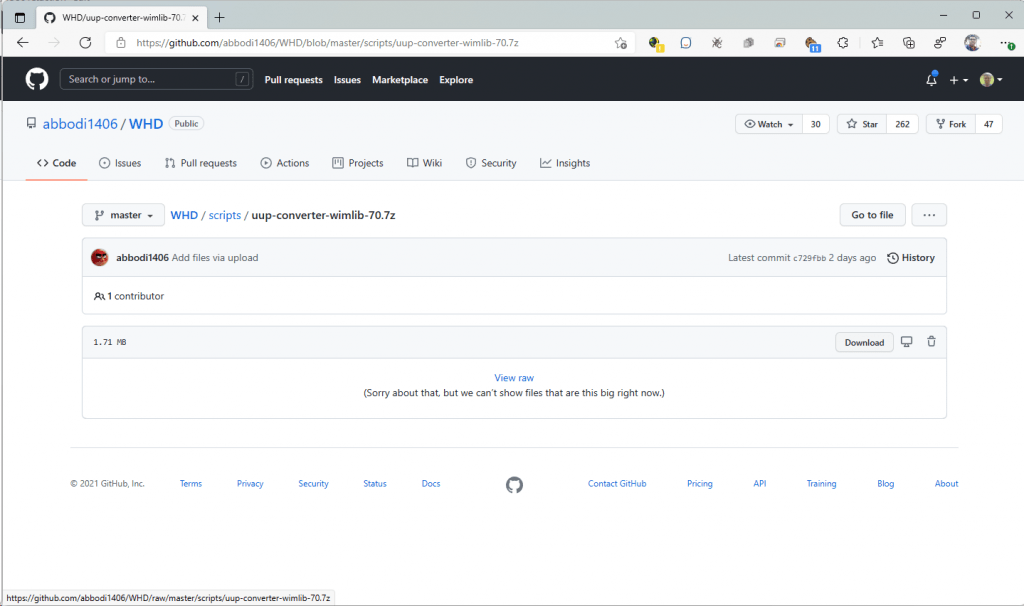
Task: Click the GitHub Octocat logo in header
Action: tap(37, 80)
